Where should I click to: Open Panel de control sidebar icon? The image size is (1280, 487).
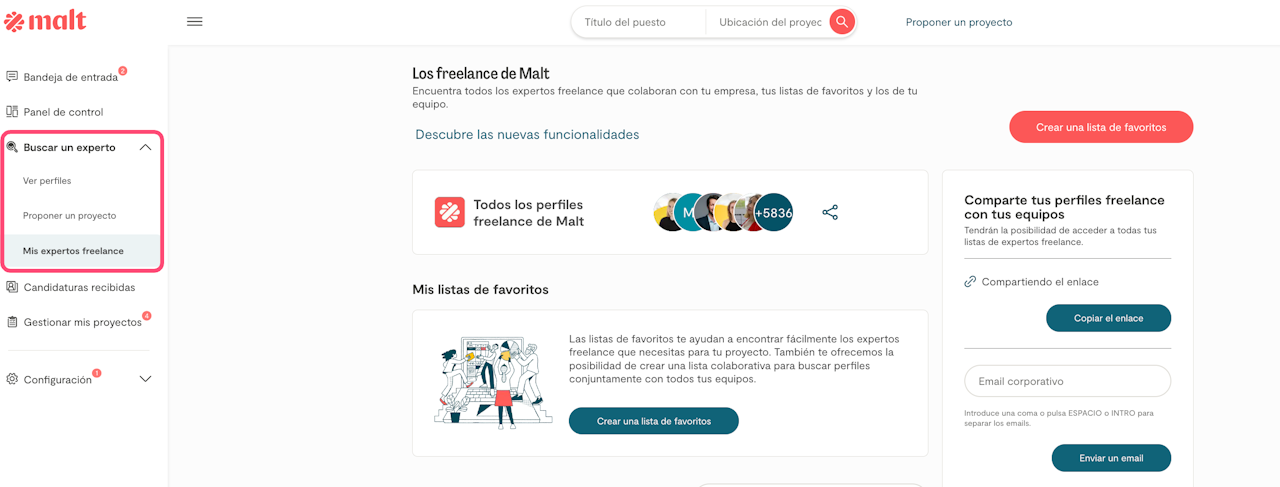[x=12, y=112]
